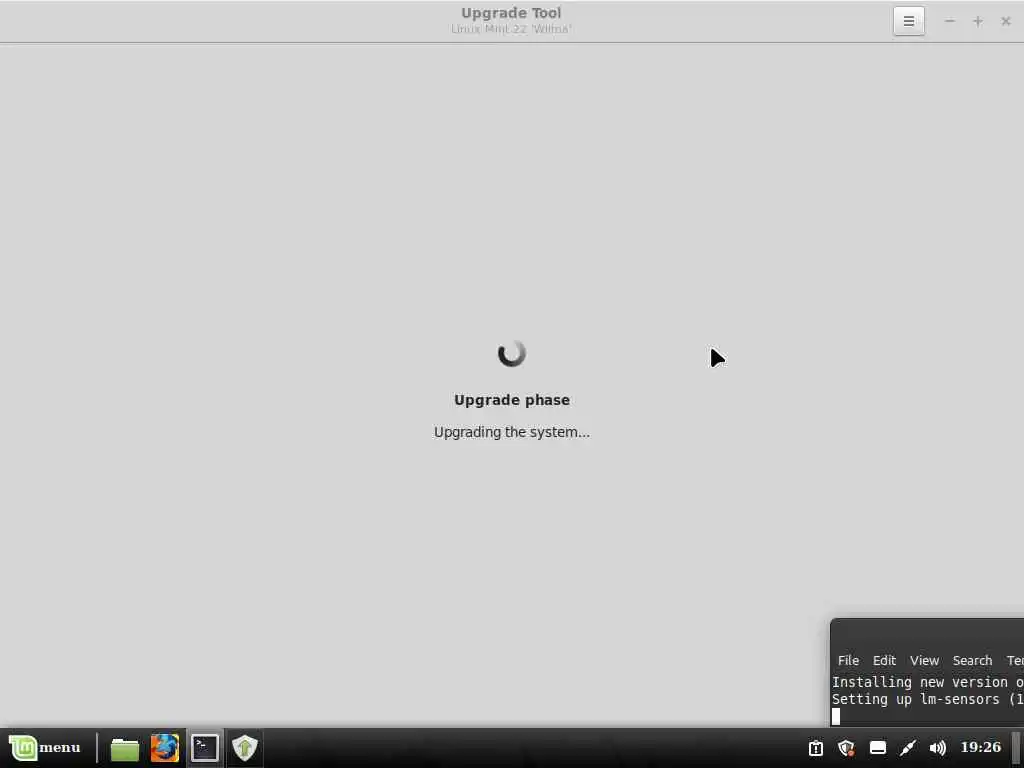Launch the file manager folder icon
The width and height of the screenshot is (1024, 768).
[124, 748]
